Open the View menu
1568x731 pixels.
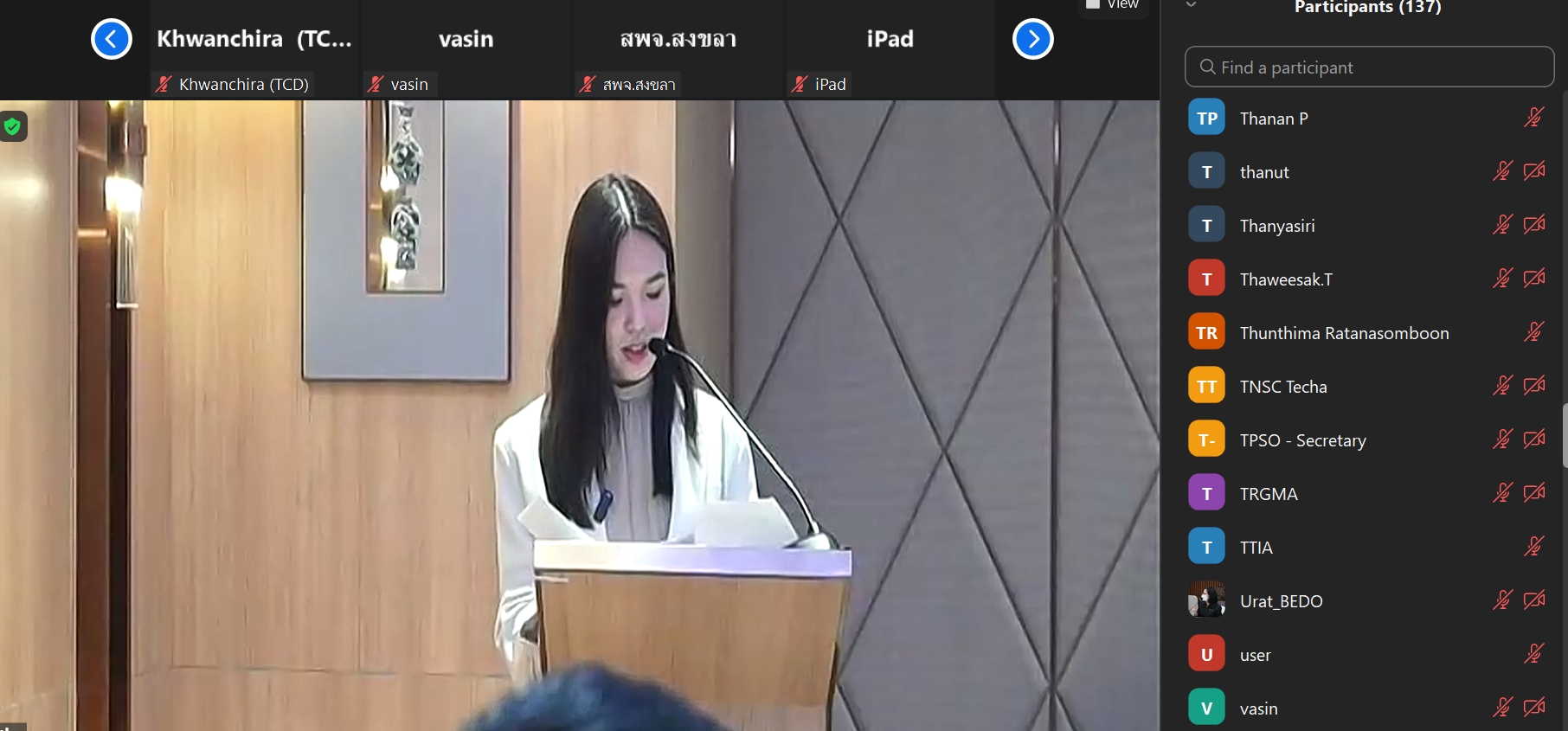click(1114, 5)
